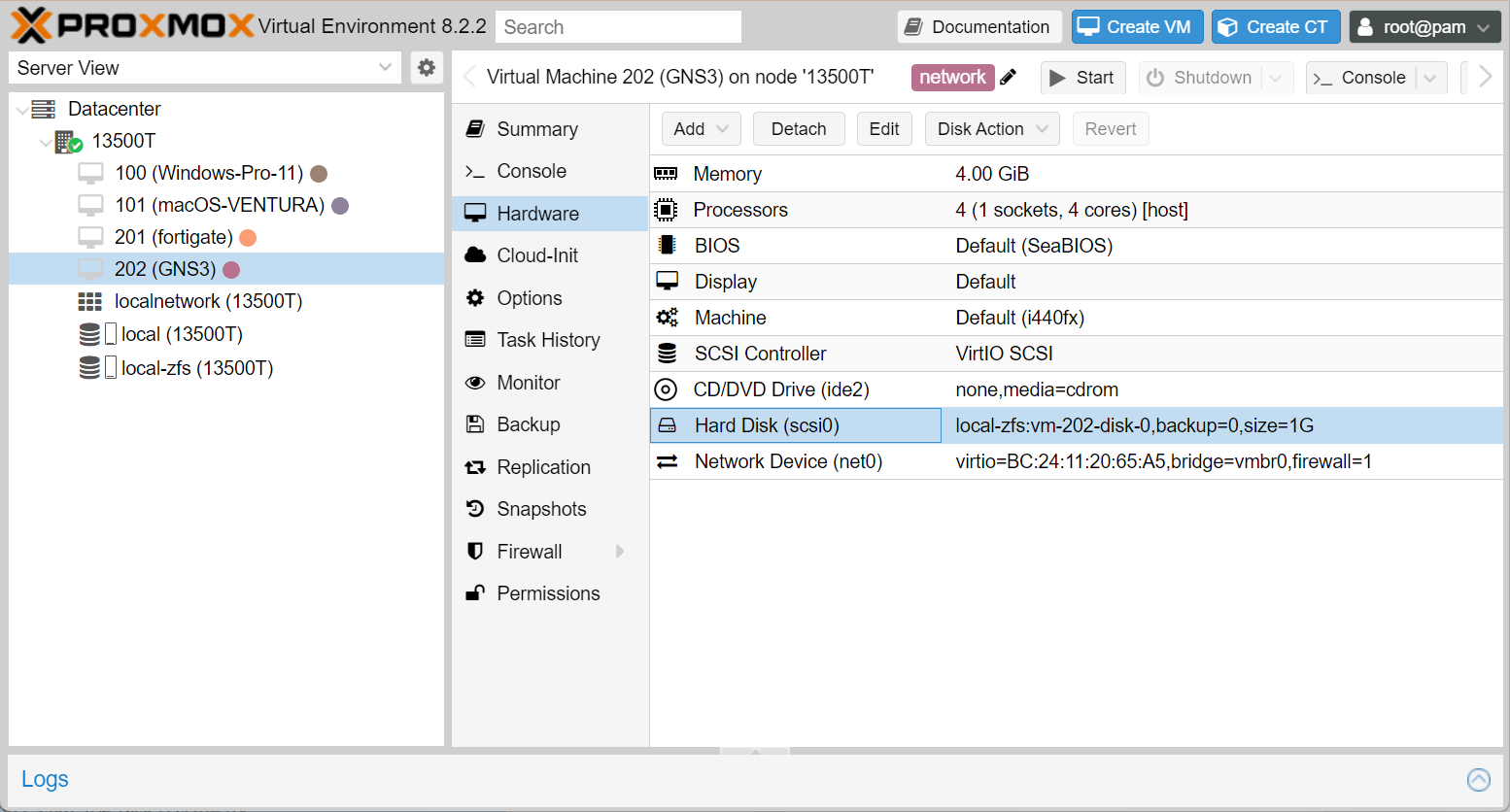Viewport: 1510px width, 812px height.
Task: Expand the Firewall submenu arrow
Action: coord(620,552)
